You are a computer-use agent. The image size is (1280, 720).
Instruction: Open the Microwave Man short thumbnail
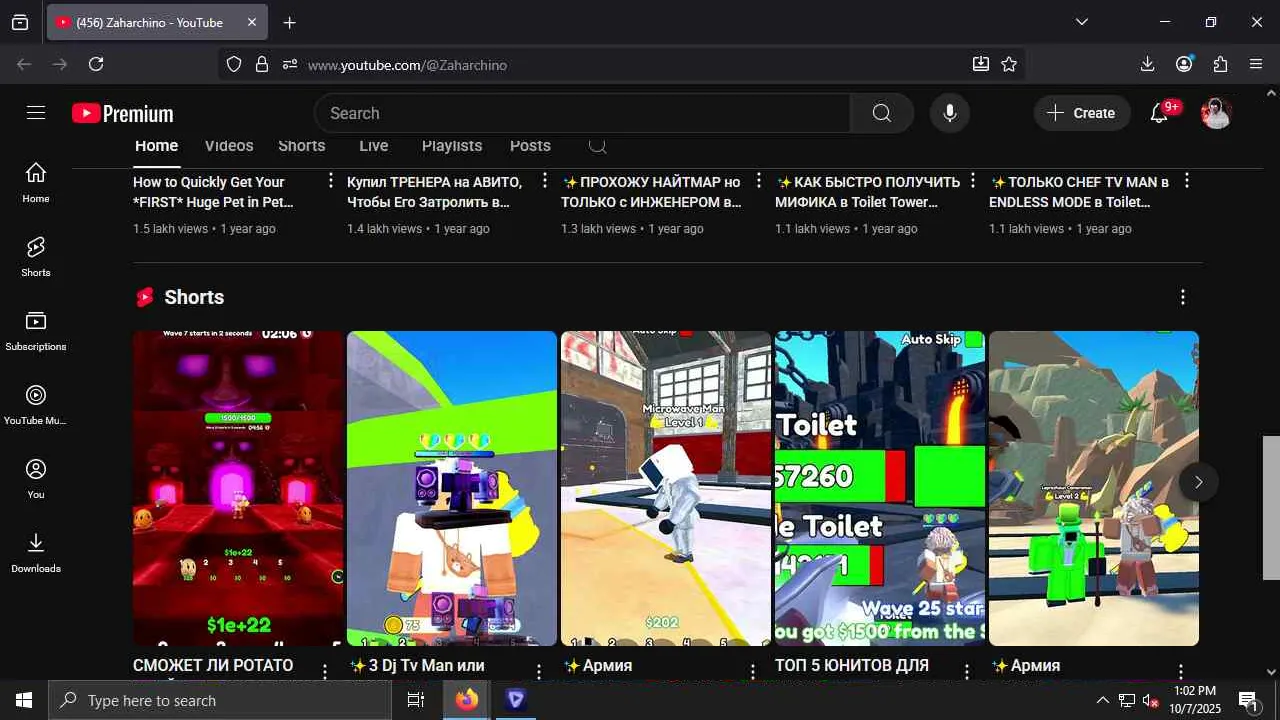click(x=666, y=488)
